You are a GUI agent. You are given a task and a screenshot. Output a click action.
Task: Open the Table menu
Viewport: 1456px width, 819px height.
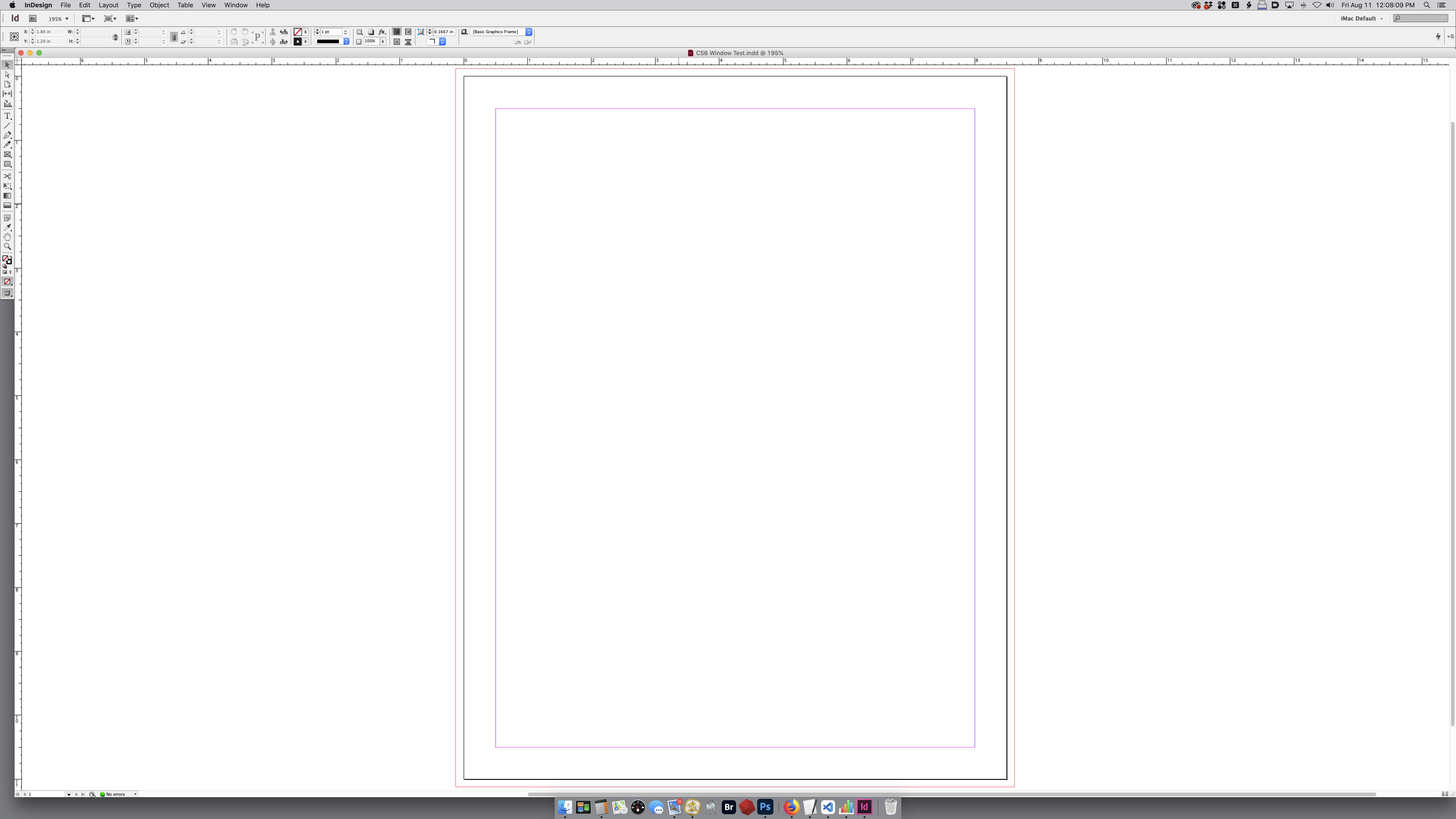click(x=185, y=5)
